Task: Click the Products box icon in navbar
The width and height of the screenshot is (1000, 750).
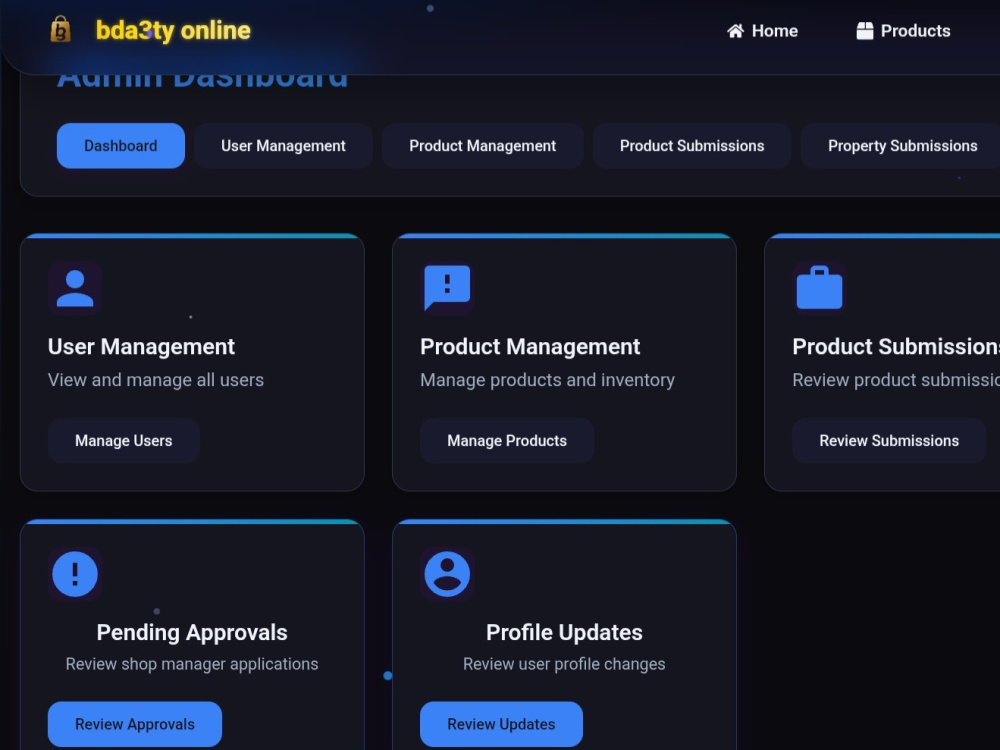Action: tap(864, 31)
